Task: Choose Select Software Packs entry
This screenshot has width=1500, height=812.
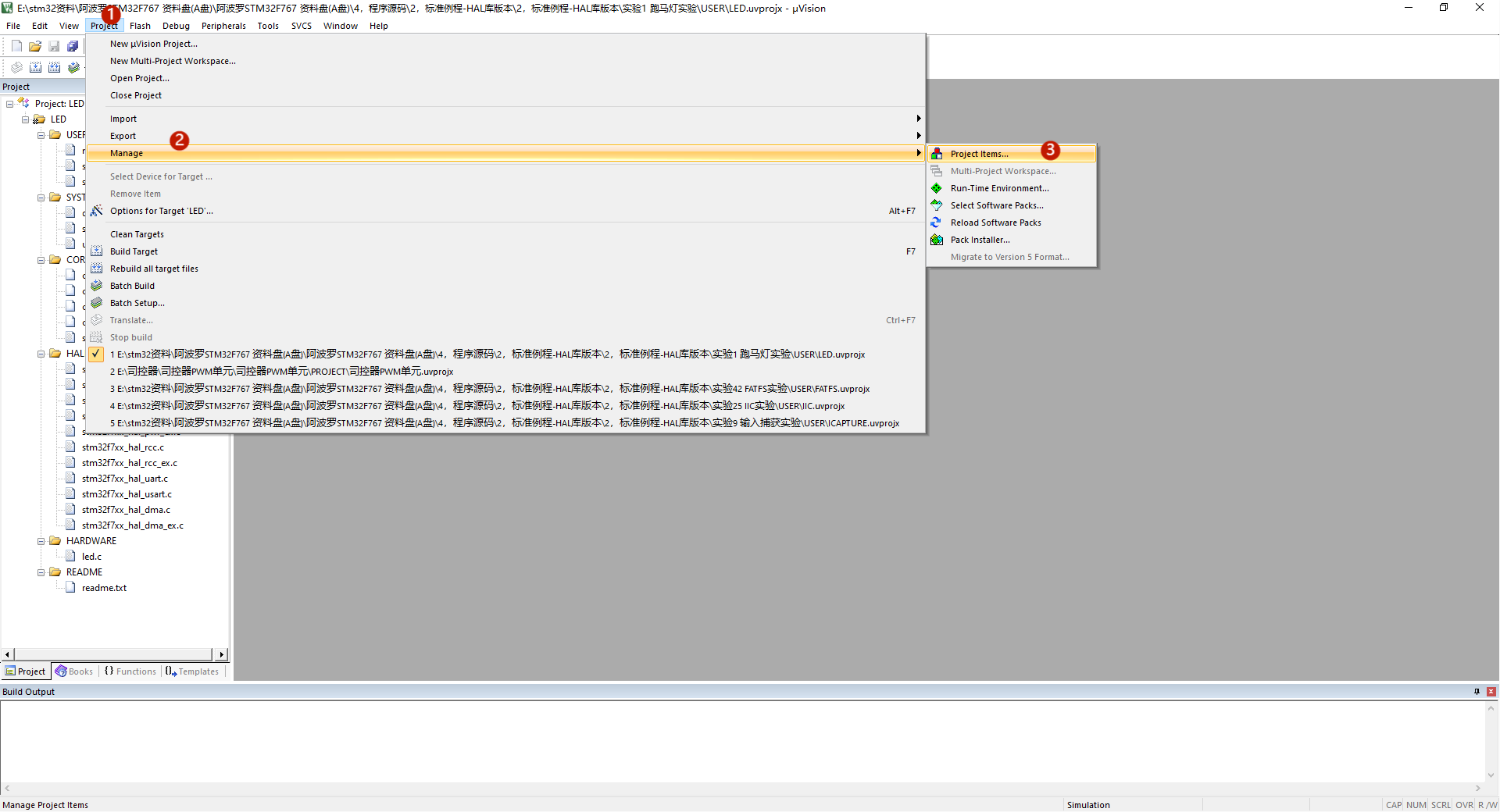Action: 1012,205
